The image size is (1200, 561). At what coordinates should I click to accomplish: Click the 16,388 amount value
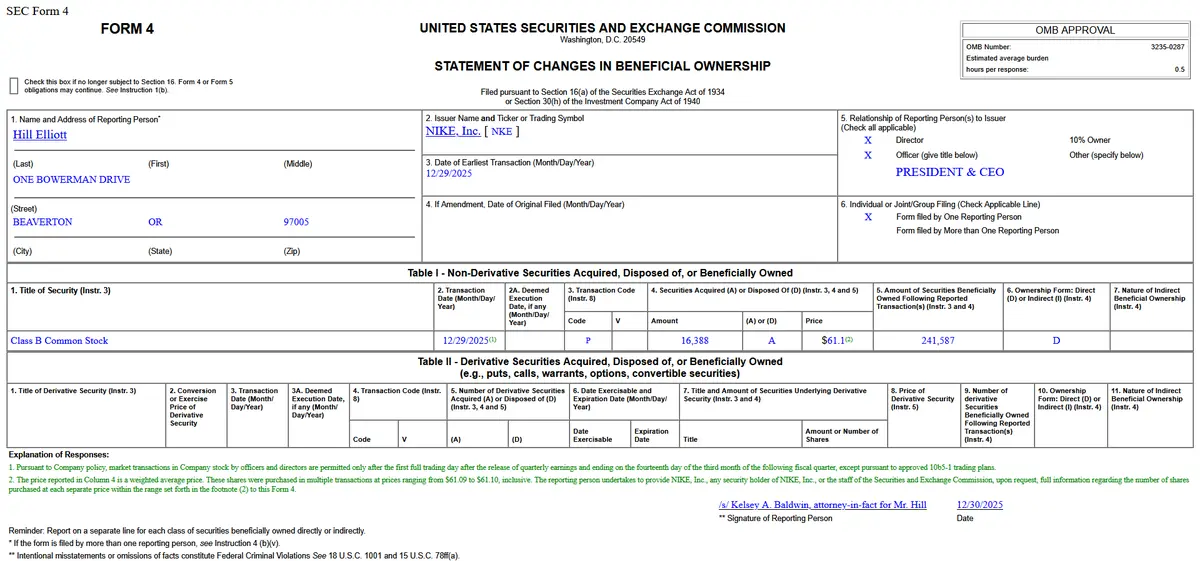coord(695,341)
